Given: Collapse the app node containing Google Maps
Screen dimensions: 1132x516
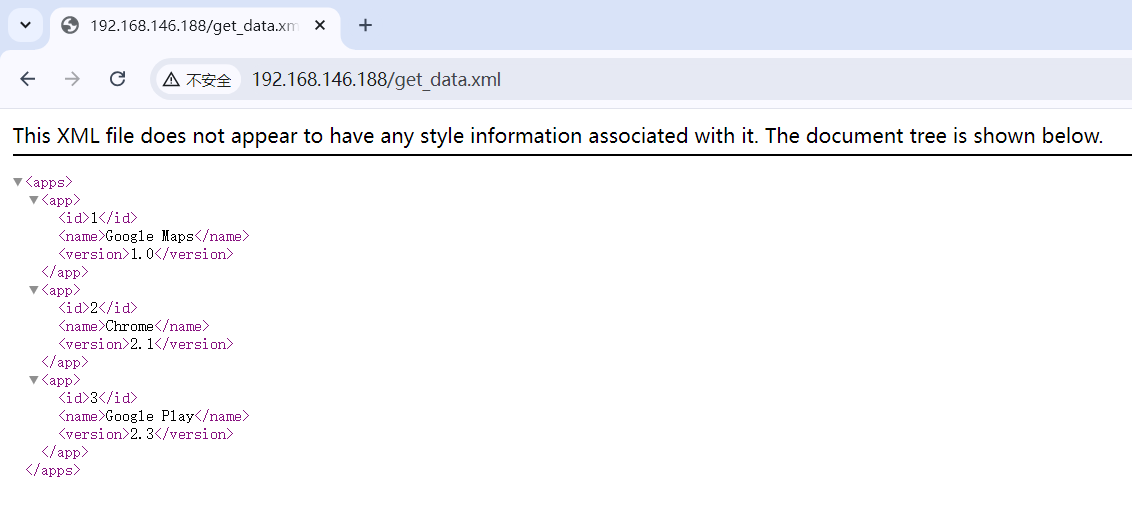Looking at the screenshot, I should [33, 200].
